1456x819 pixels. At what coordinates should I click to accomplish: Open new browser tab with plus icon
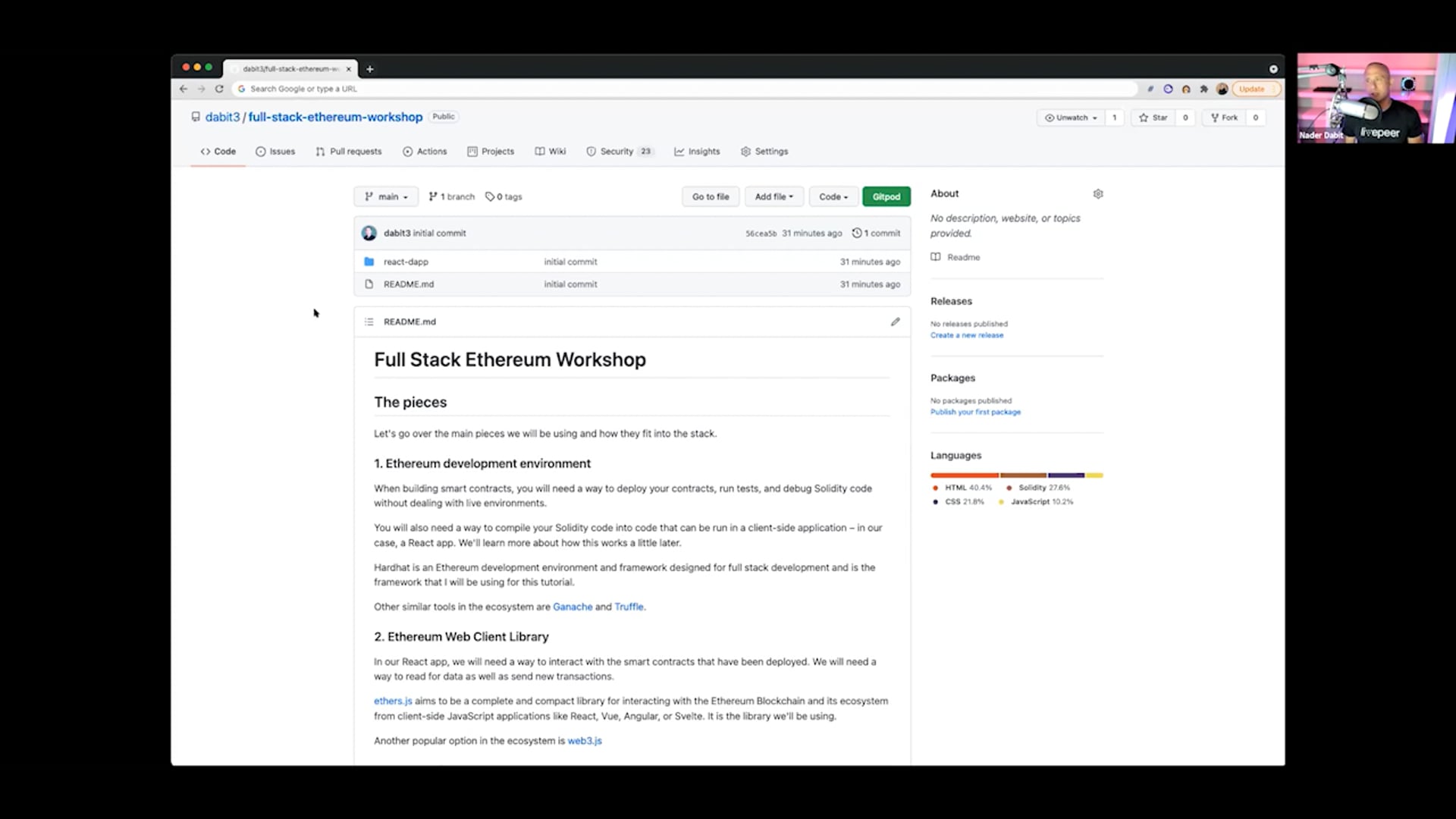(x=369, y=69)
